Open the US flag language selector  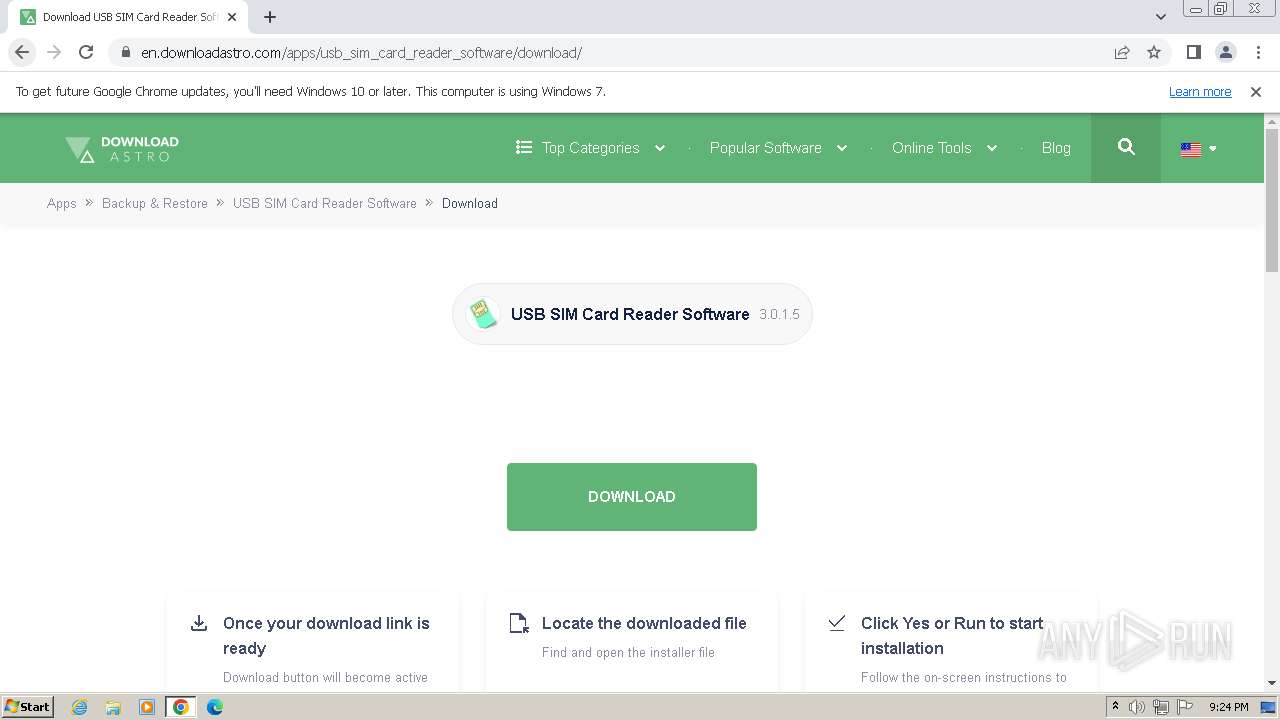tap(1198, 148)
